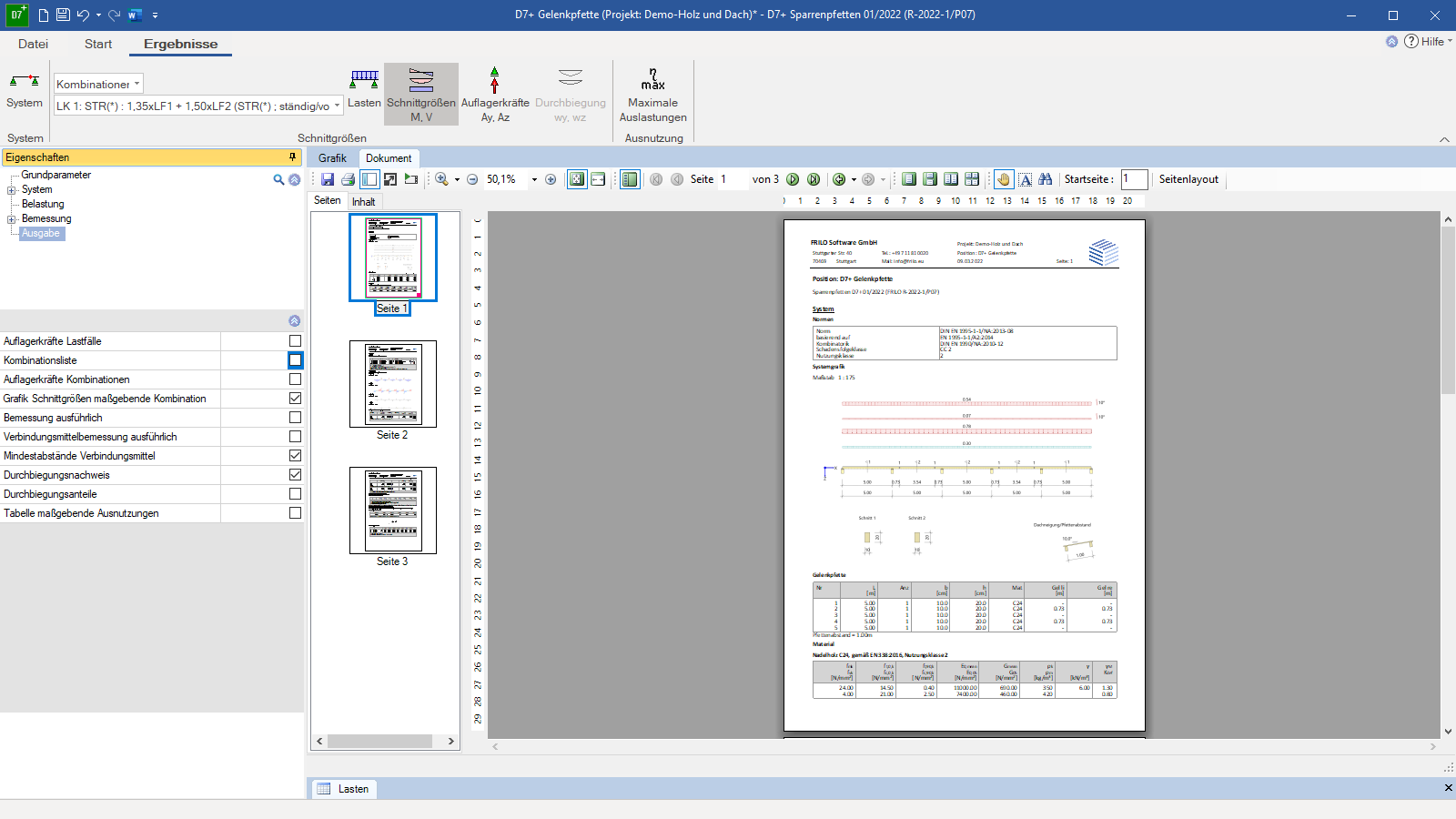Click the zoom-out minus icon

tap(472, 179)
